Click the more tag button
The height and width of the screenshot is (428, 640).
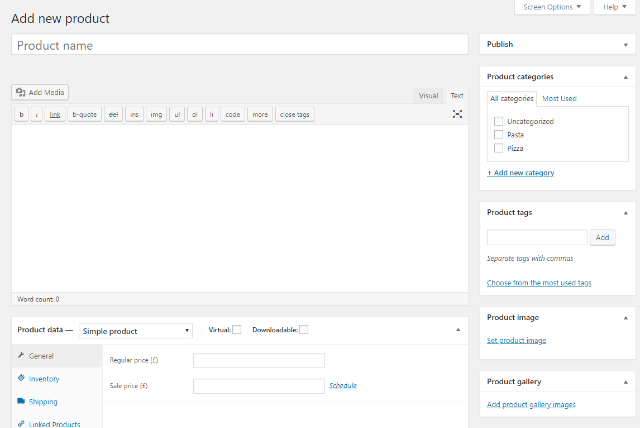tap(260, 115)
